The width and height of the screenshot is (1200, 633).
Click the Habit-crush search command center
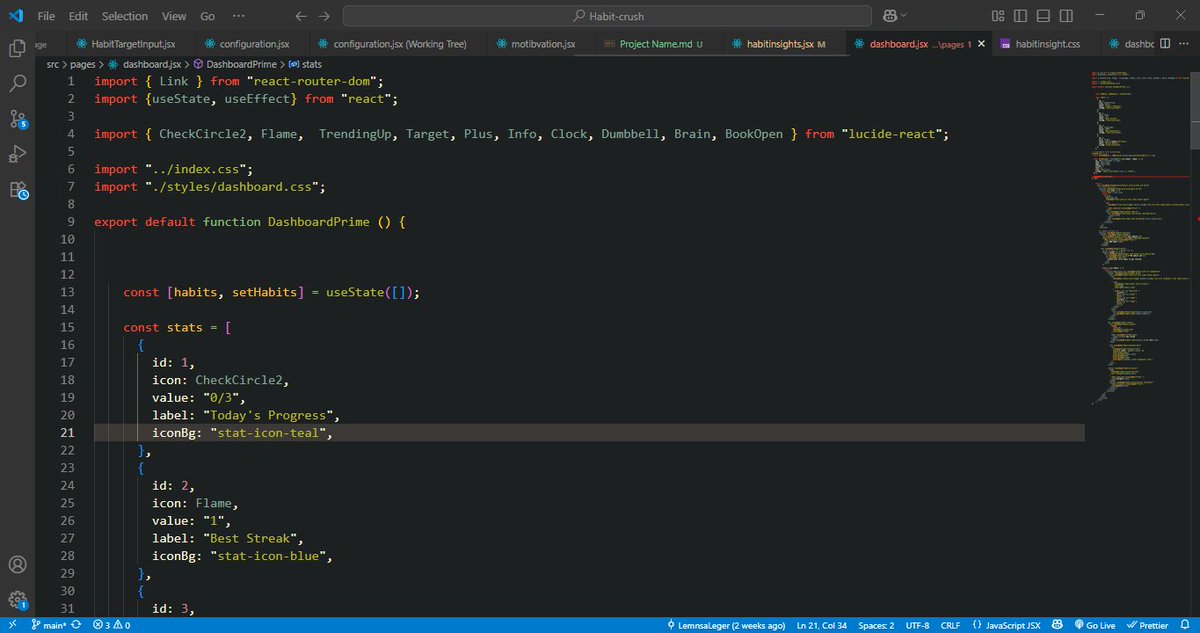(x=607, y=16)
